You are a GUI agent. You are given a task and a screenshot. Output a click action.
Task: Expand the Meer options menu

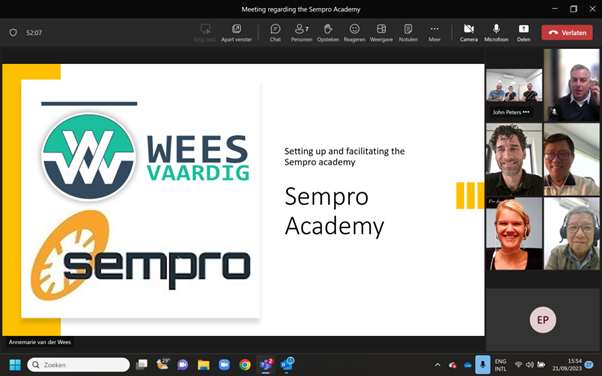pos(434,33)
